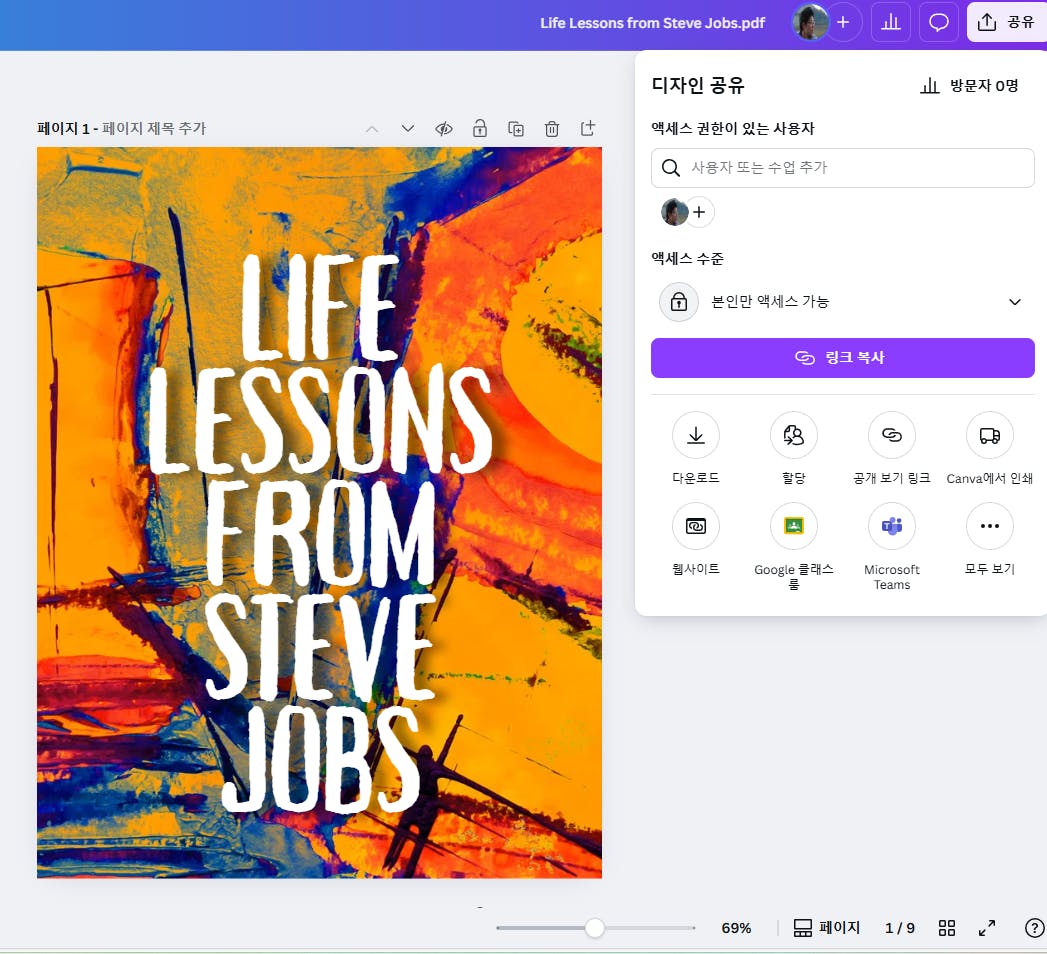Open the comments speech bubble

tap(939, 23)
